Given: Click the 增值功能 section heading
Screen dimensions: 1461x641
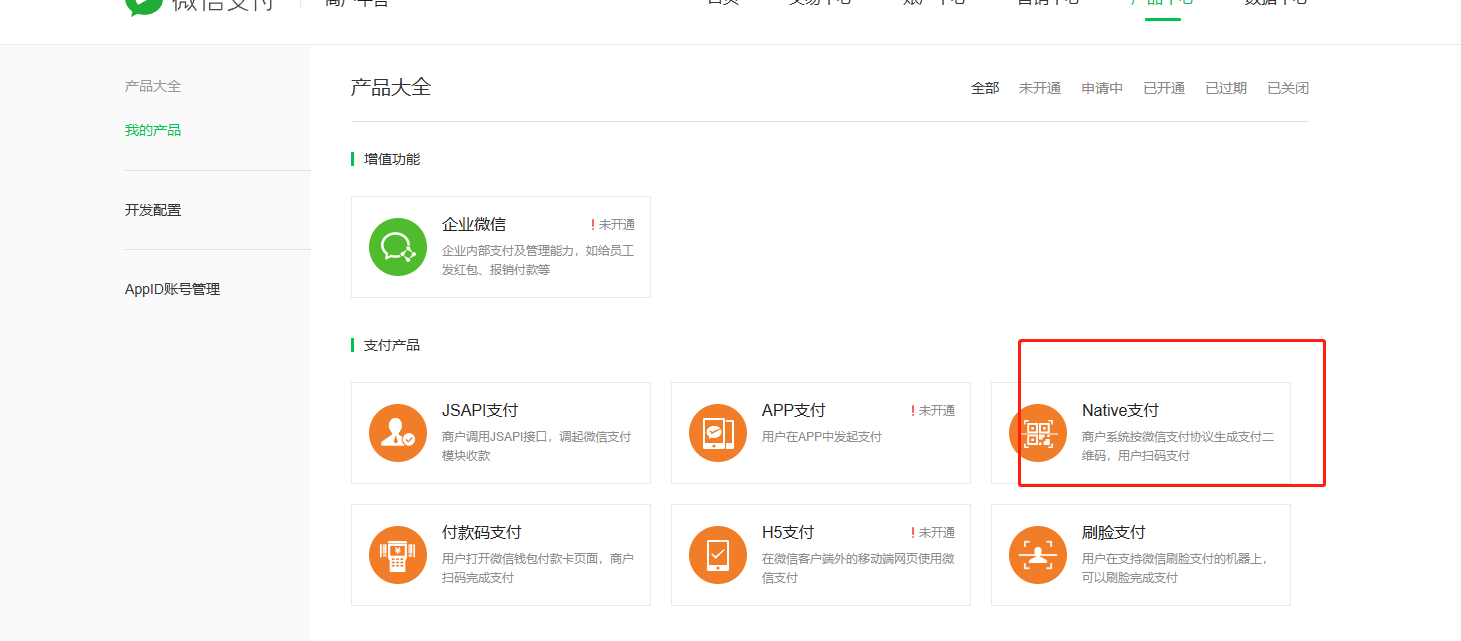Looking at the screenshot, I should point(392,159).
